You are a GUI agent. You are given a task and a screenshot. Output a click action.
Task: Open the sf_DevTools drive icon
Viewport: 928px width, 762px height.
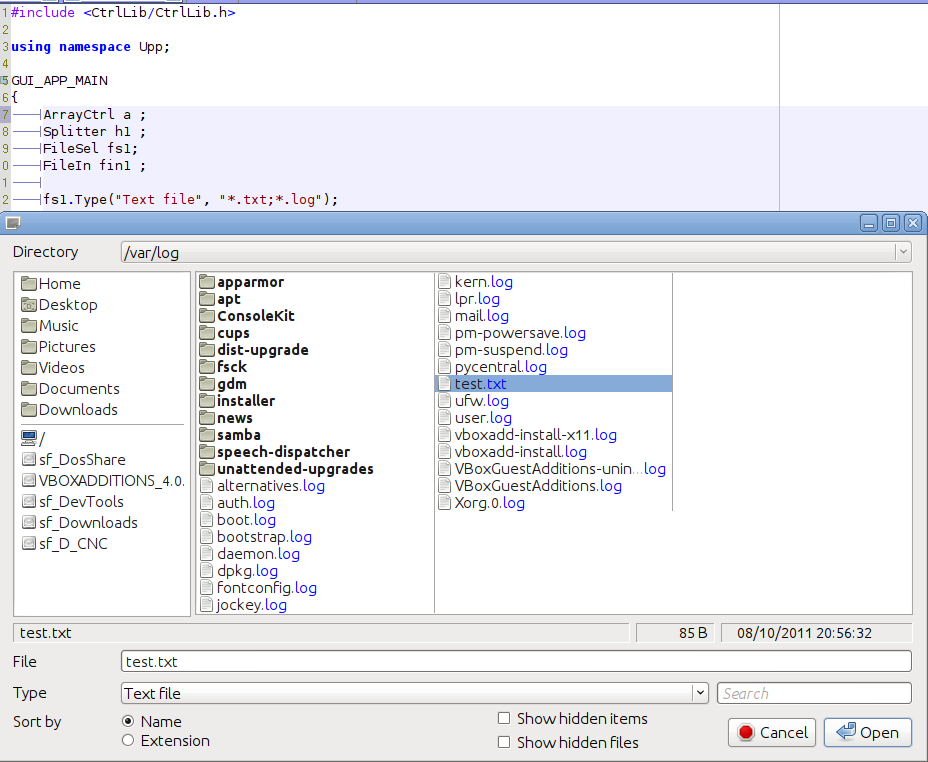pyautogui.click(x=29, y=502)
